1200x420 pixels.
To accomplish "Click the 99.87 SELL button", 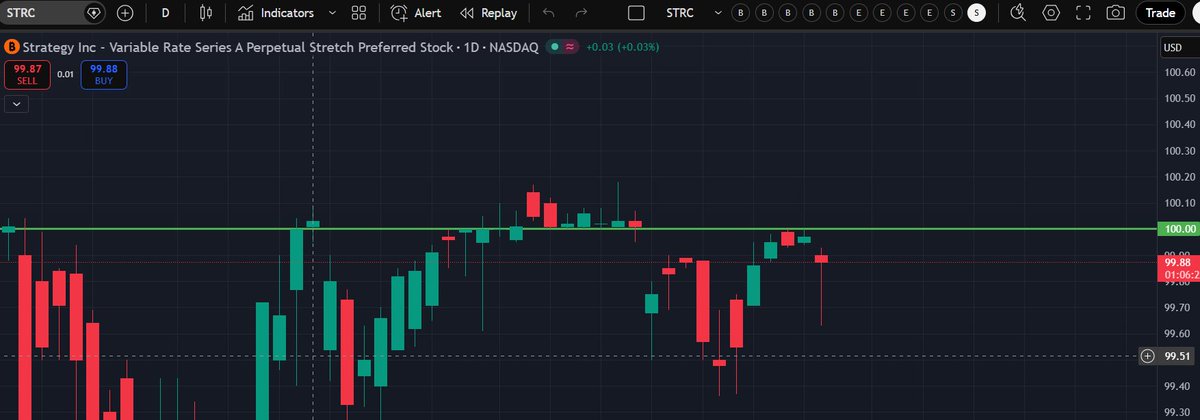I will 26,74.
